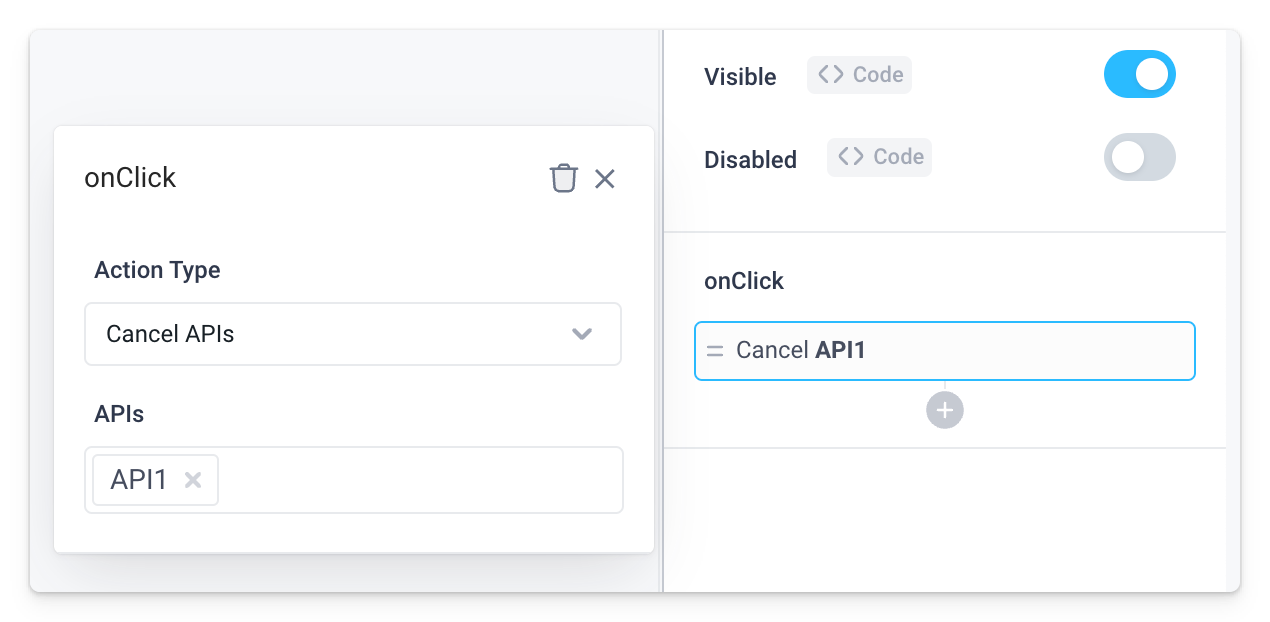Click the chevron on the Cancel APIs selector

coord(581,334)
